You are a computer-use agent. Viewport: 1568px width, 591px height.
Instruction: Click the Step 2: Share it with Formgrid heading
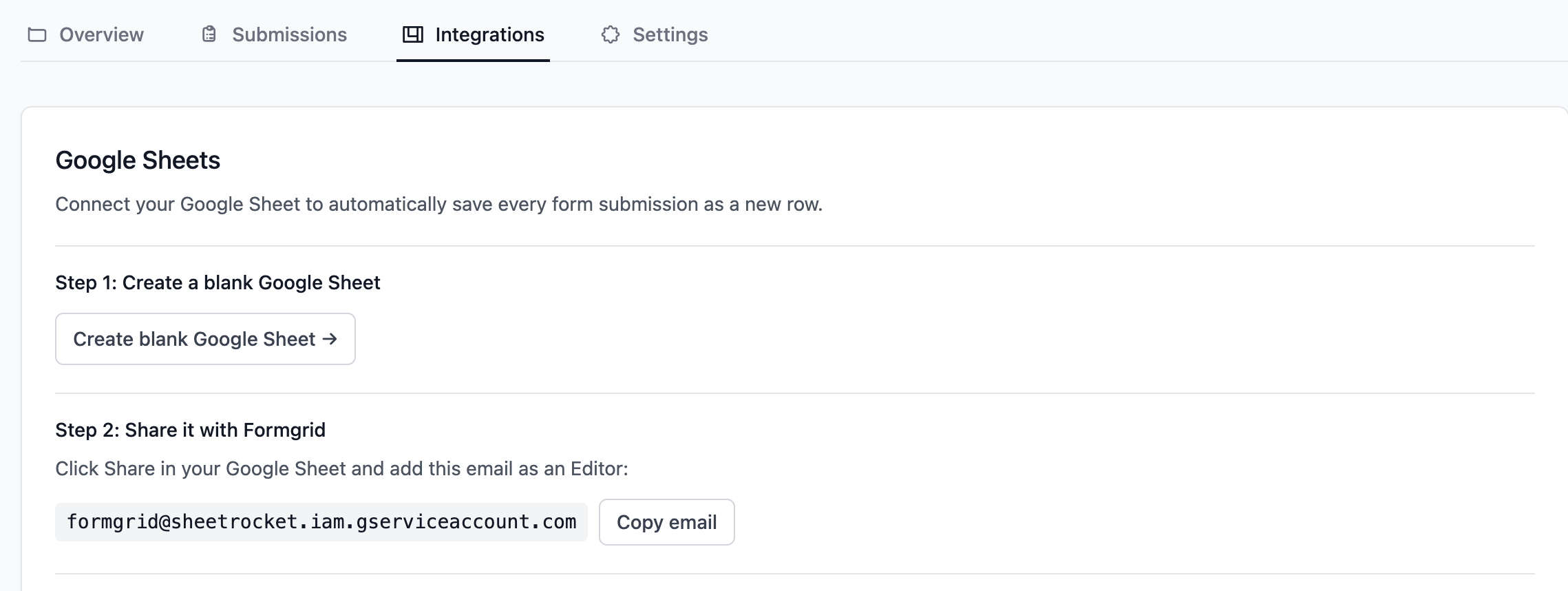[190, 431]
